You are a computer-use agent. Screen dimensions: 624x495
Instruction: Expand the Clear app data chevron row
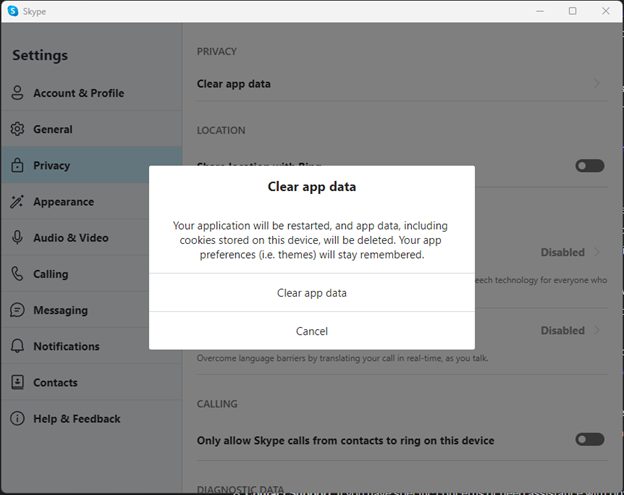(x=597, y=84)
